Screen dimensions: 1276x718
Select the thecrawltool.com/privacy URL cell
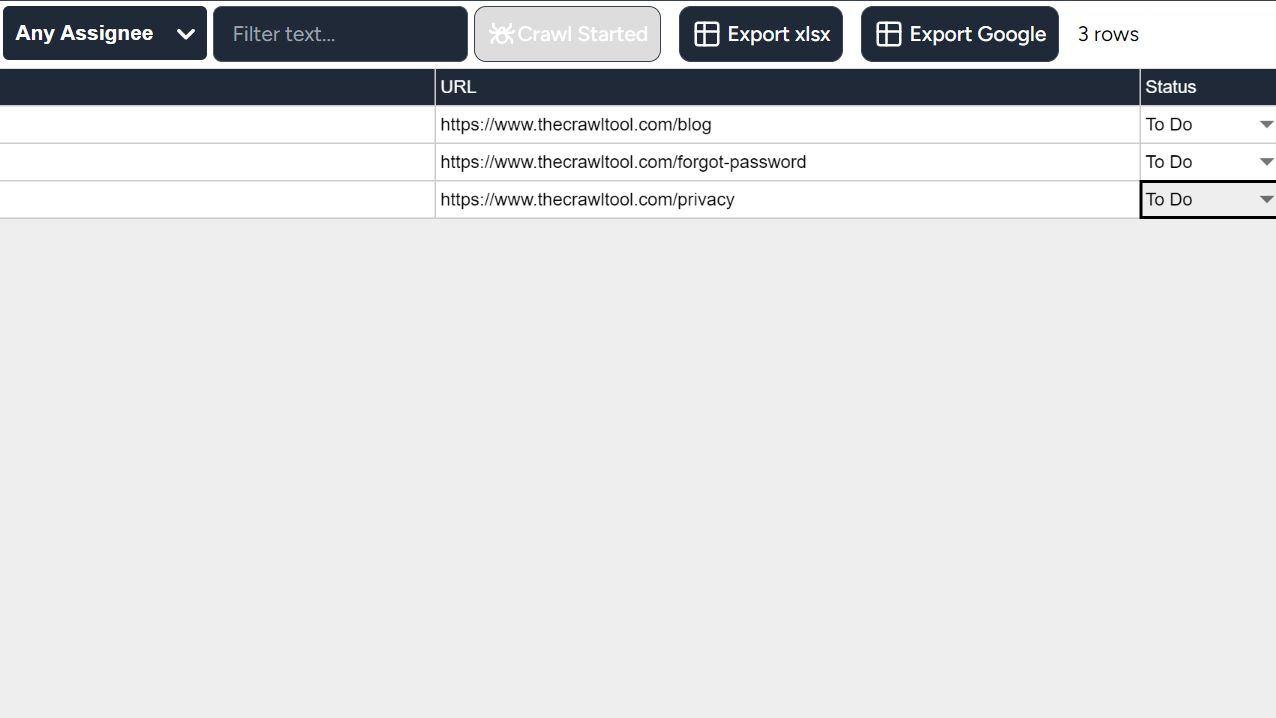pos(787,200)
